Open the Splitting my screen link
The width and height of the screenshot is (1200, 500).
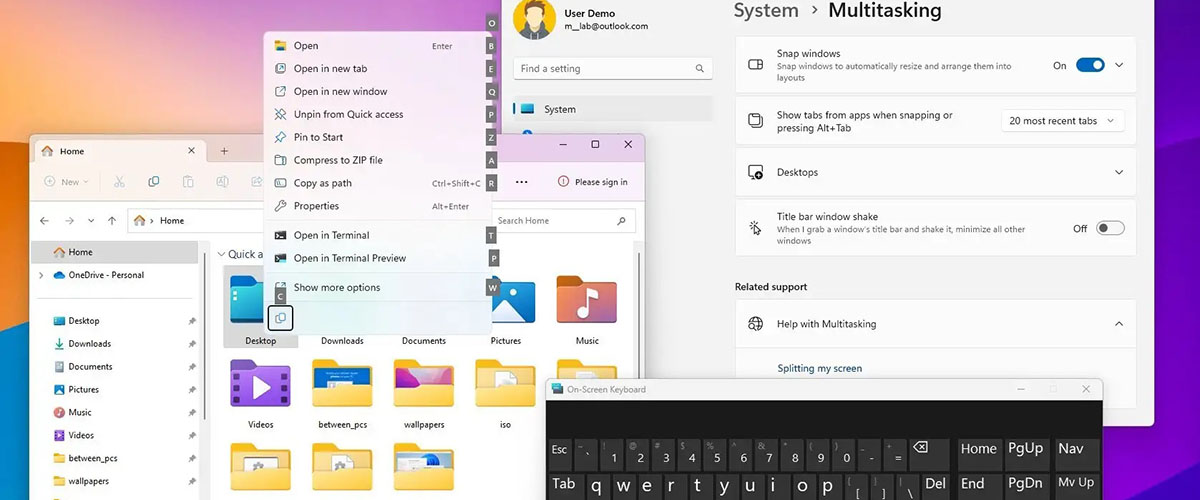(819, 368)
